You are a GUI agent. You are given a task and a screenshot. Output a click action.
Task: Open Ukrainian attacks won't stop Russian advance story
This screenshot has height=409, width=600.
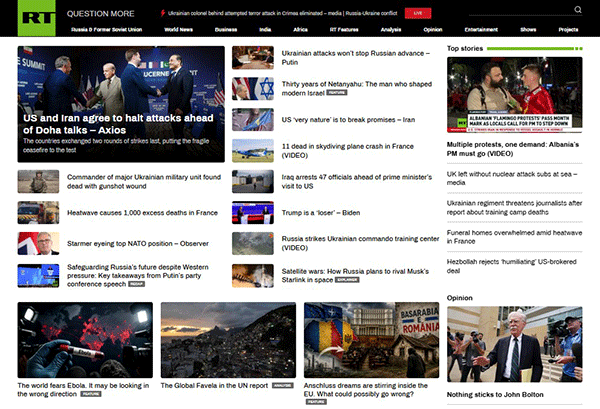pos(355,57)
